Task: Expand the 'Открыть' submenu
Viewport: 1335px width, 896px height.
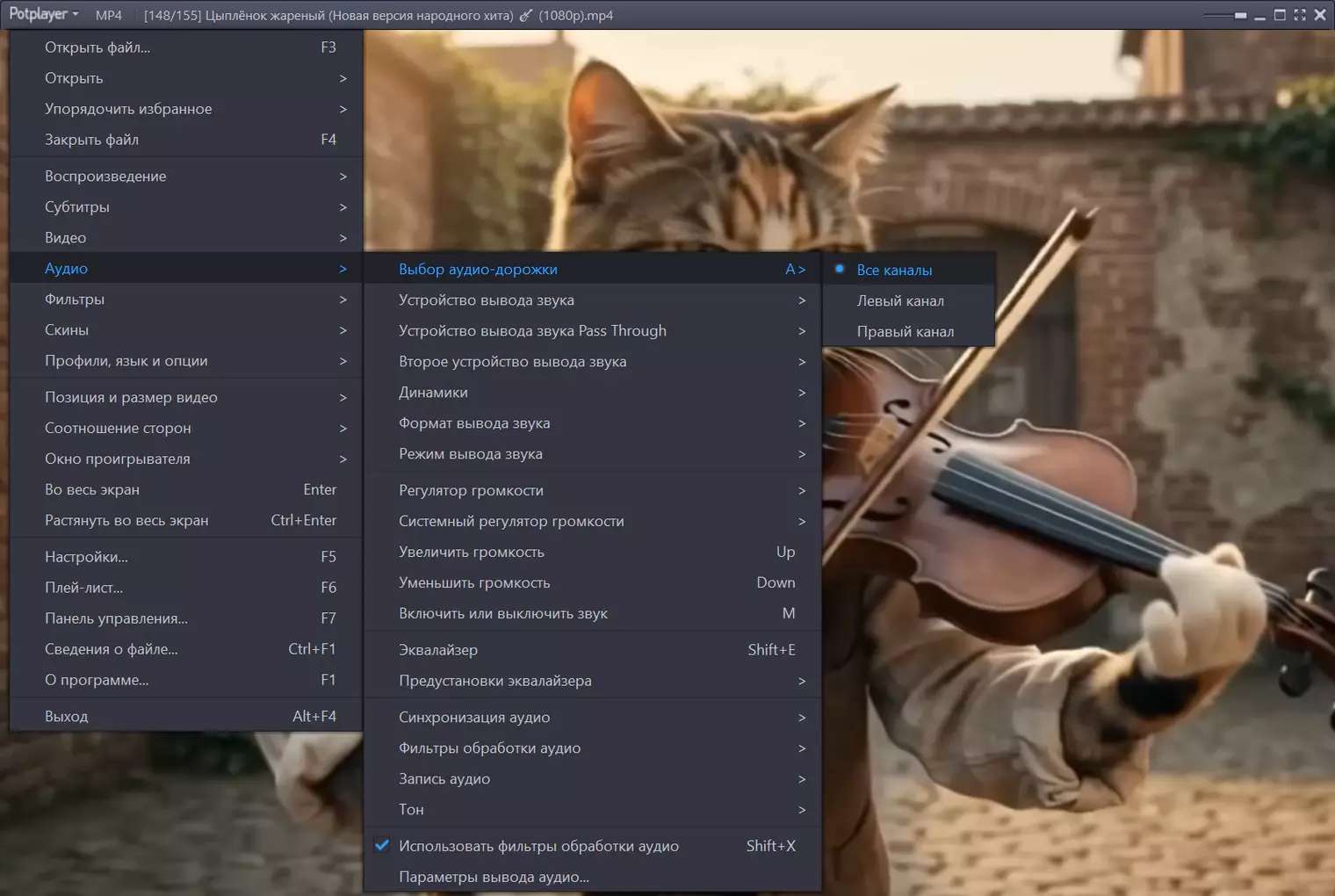Action: (186, 78)
